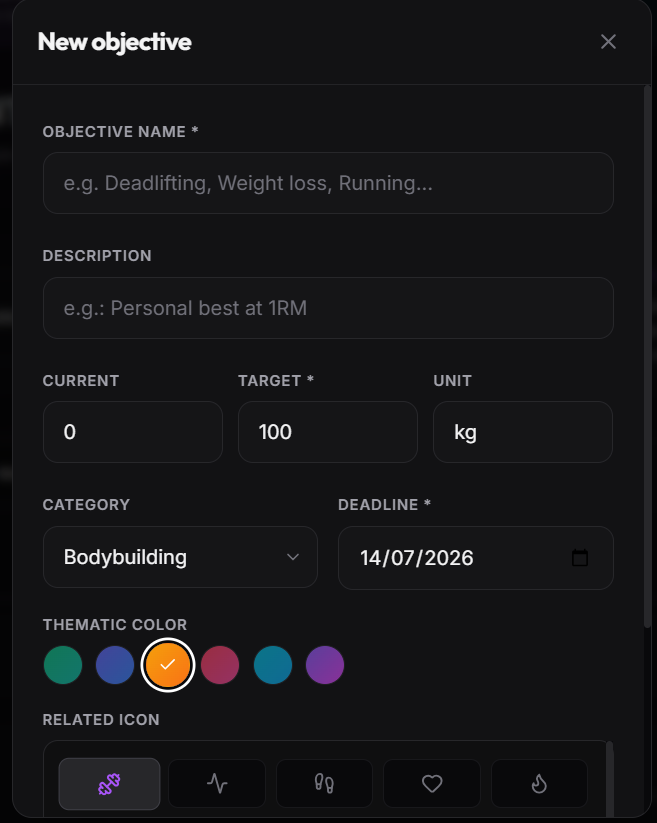Pick the blue thematic color
The image size is (657, 823).
point(115,665)
